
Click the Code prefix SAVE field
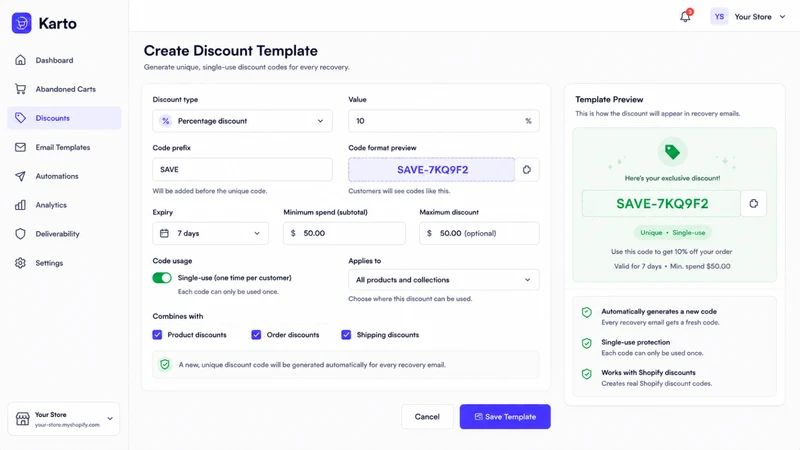242,169
